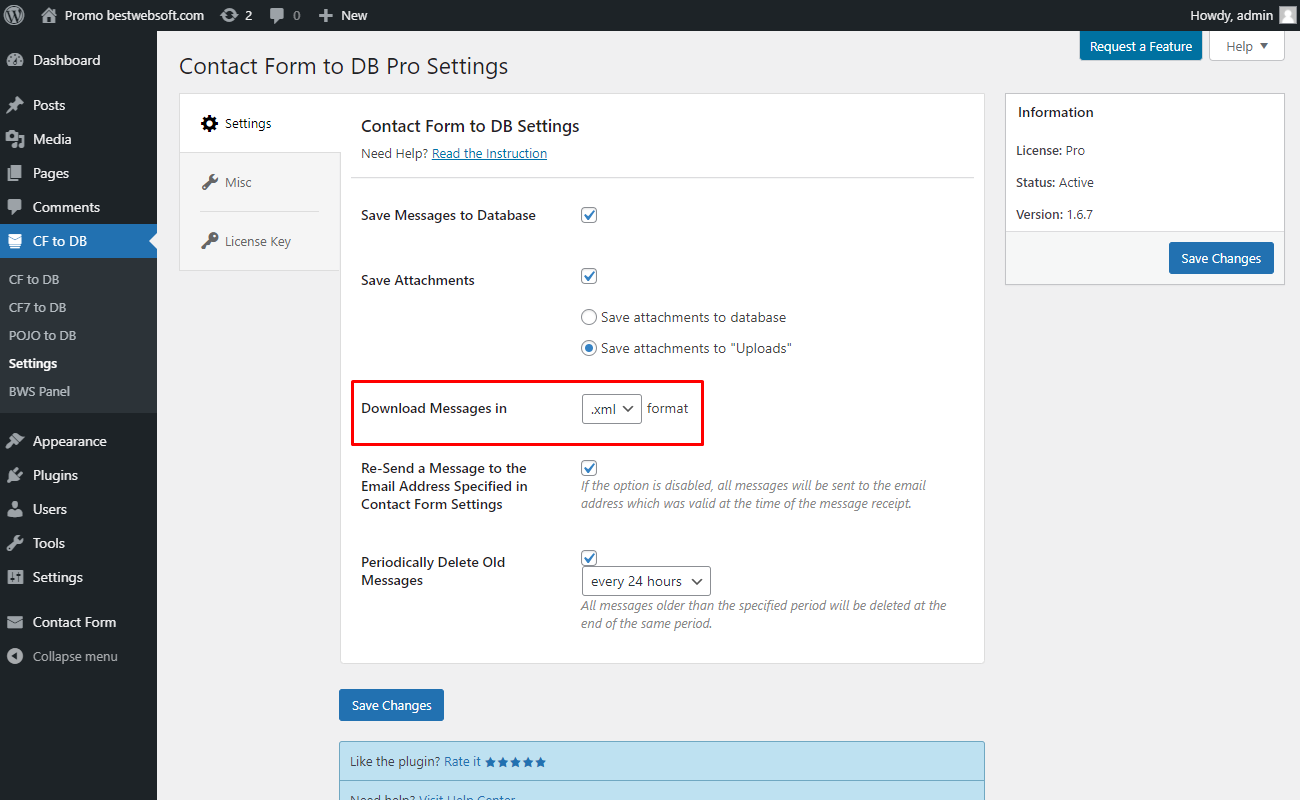Viewport: 1300px width, 800px height.
Task: Open the .xml format dropdown
Action: pos(612,408)
